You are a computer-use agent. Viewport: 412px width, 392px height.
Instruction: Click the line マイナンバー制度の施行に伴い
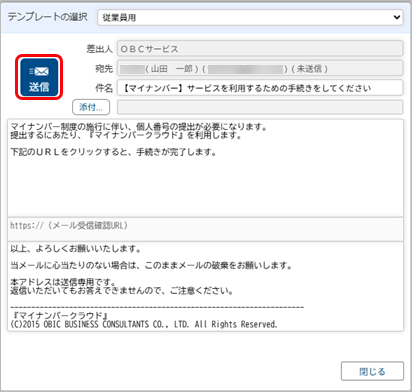tap(139, 127)
